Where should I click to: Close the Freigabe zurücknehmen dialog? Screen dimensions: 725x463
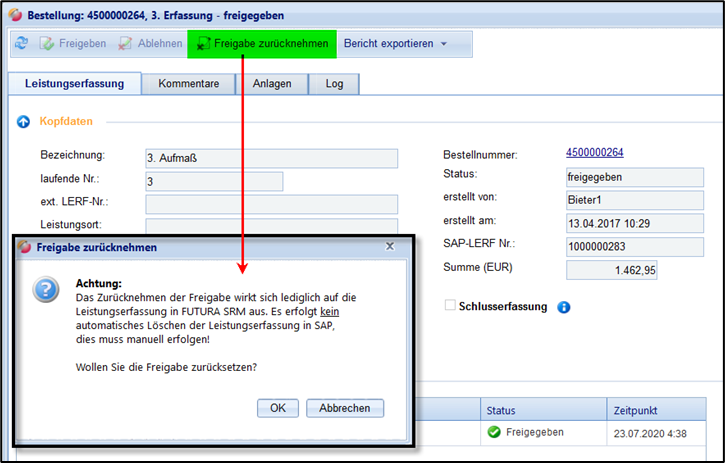pos(390,246)
